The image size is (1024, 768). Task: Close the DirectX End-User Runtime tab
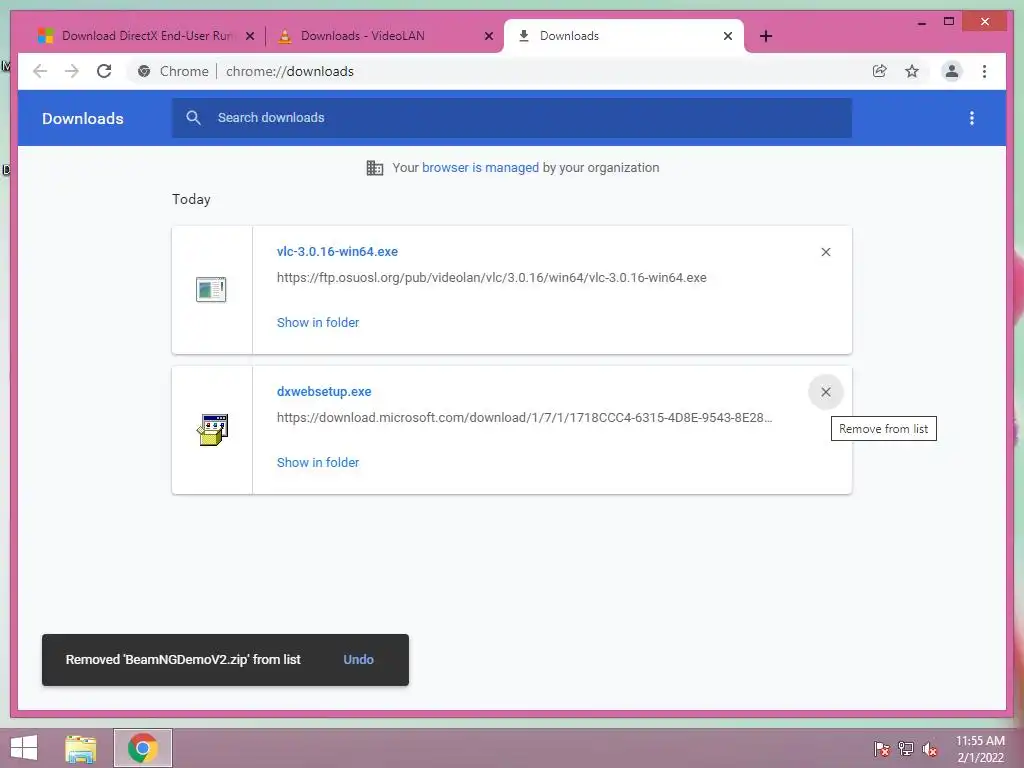(x=249, y=37)
